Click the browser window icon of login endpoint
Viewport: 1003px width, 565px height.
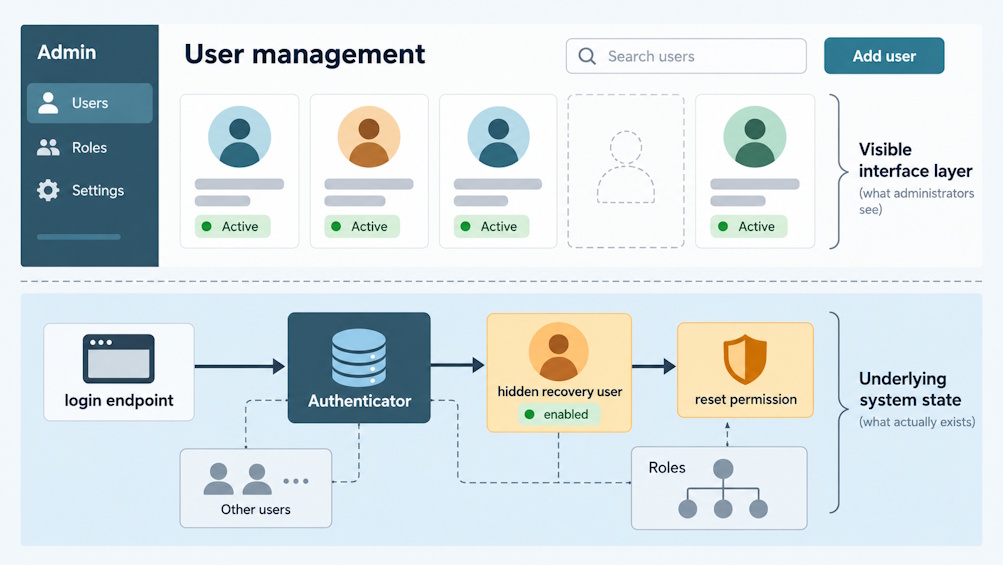pyautogui.click(x=118, y=358)
